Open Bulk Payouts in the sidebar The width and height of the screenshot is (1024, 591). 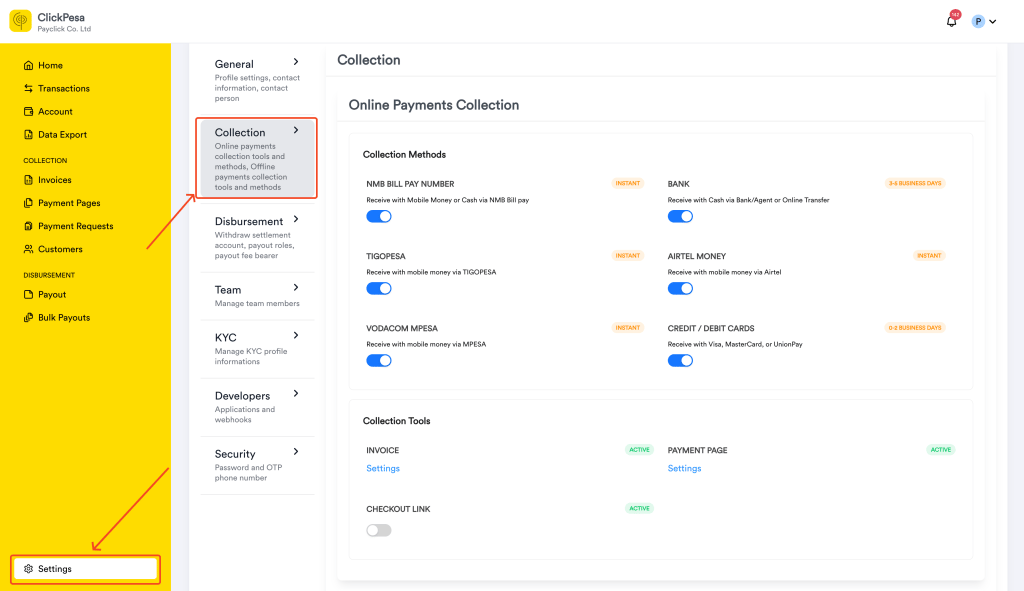coord(64,317)
